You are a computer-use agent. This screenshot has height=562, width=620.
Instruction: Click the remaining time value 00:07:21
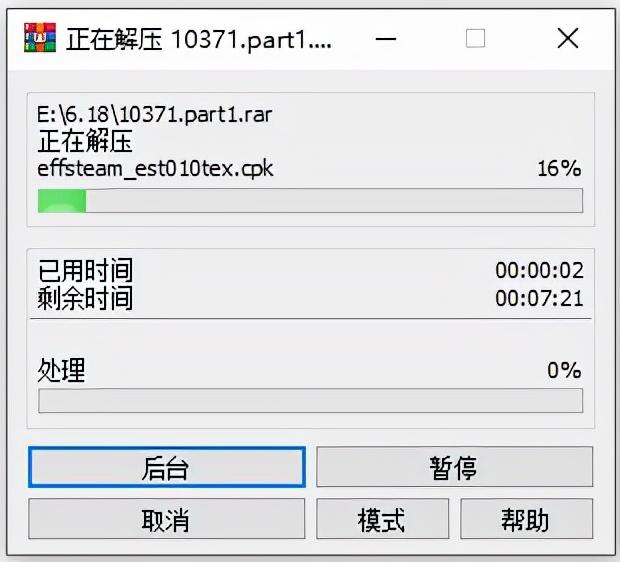[x=539, y=298]
